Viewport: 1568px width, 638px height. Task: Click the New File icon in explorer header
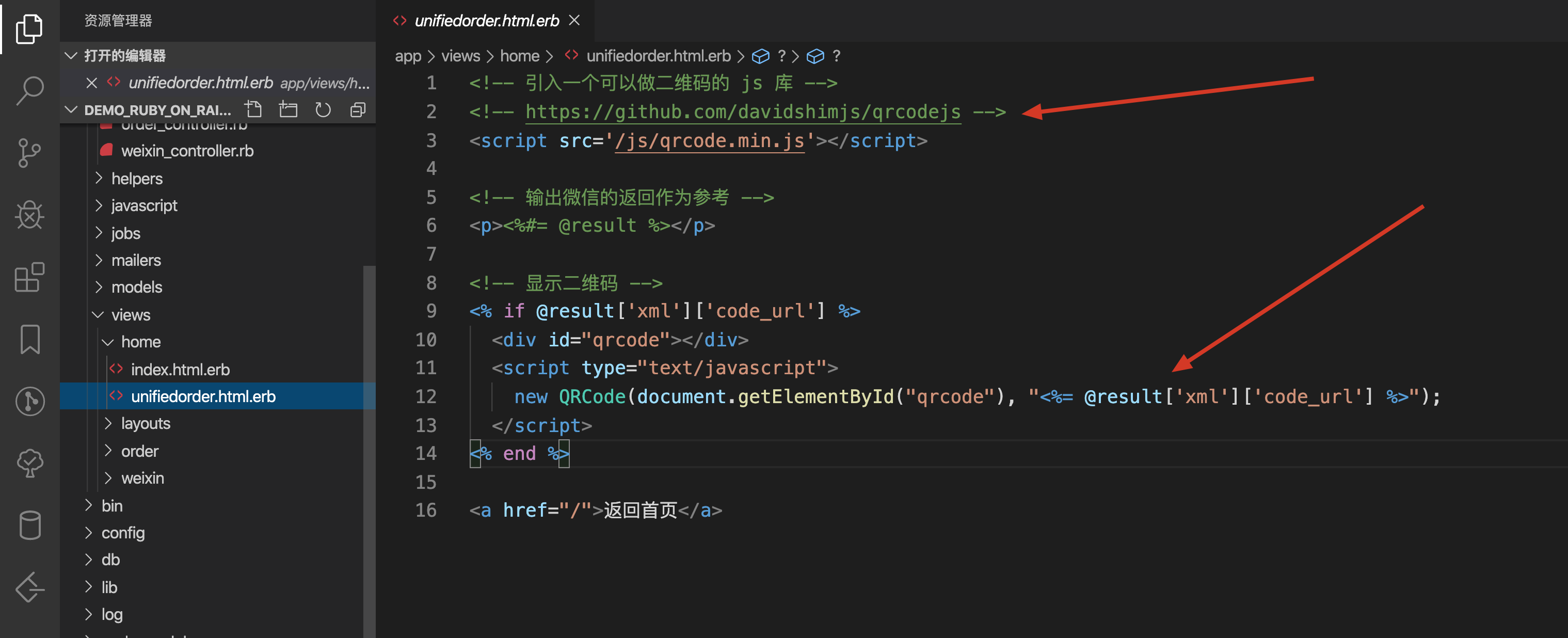coord(253,109)
